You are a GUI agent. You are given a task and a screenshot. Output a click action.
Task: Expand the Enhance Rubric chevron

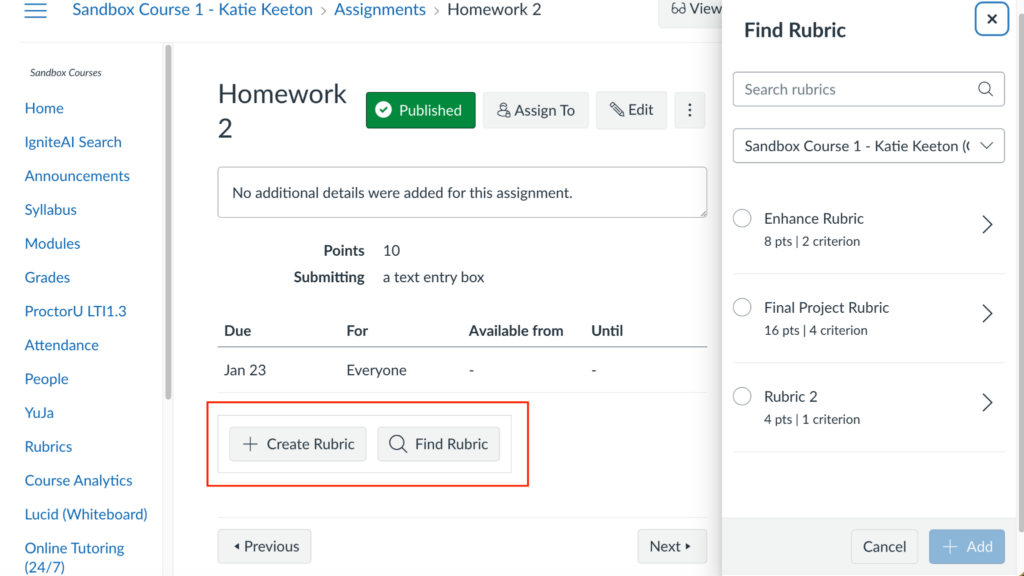(x=987, y=225)
